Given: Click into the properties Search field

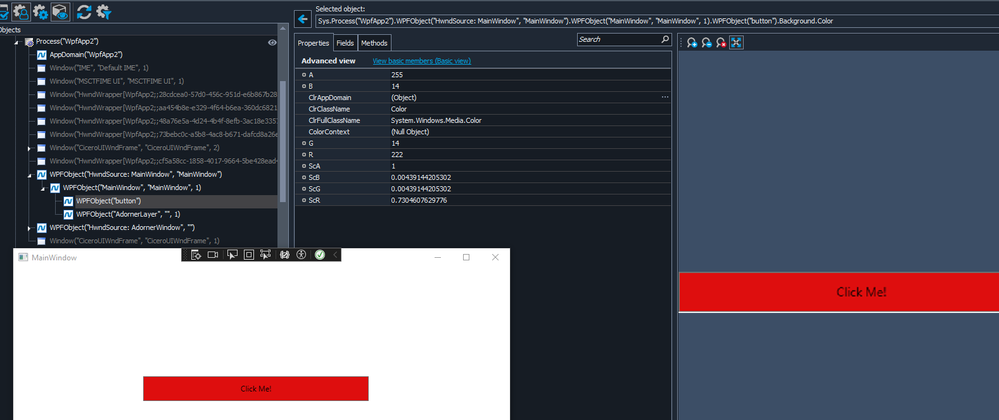Looking at the screenshot, I should 618,40.
